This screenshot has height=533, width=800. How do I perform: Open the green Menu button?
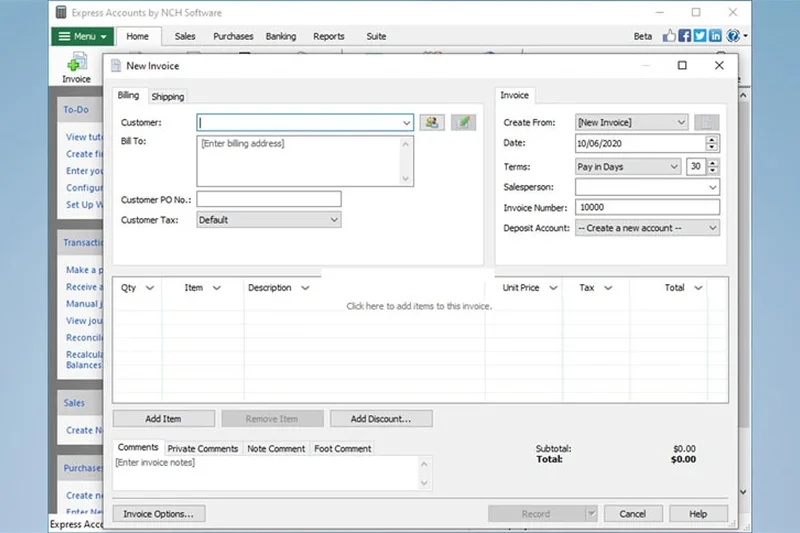point(82,36)
